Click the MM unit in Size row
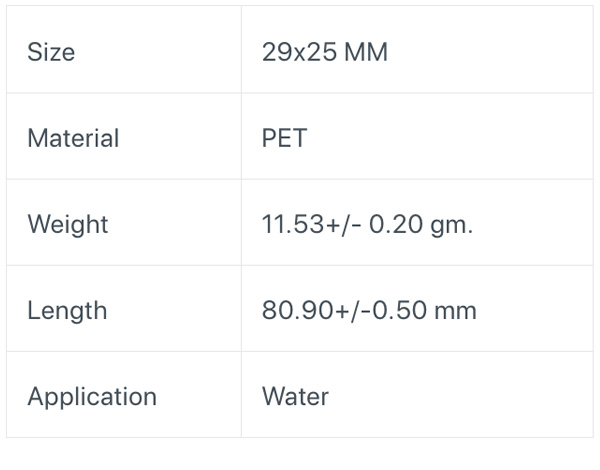Image resolution: width=600 pixels, height=470 pixels. [x=366, y=52]
